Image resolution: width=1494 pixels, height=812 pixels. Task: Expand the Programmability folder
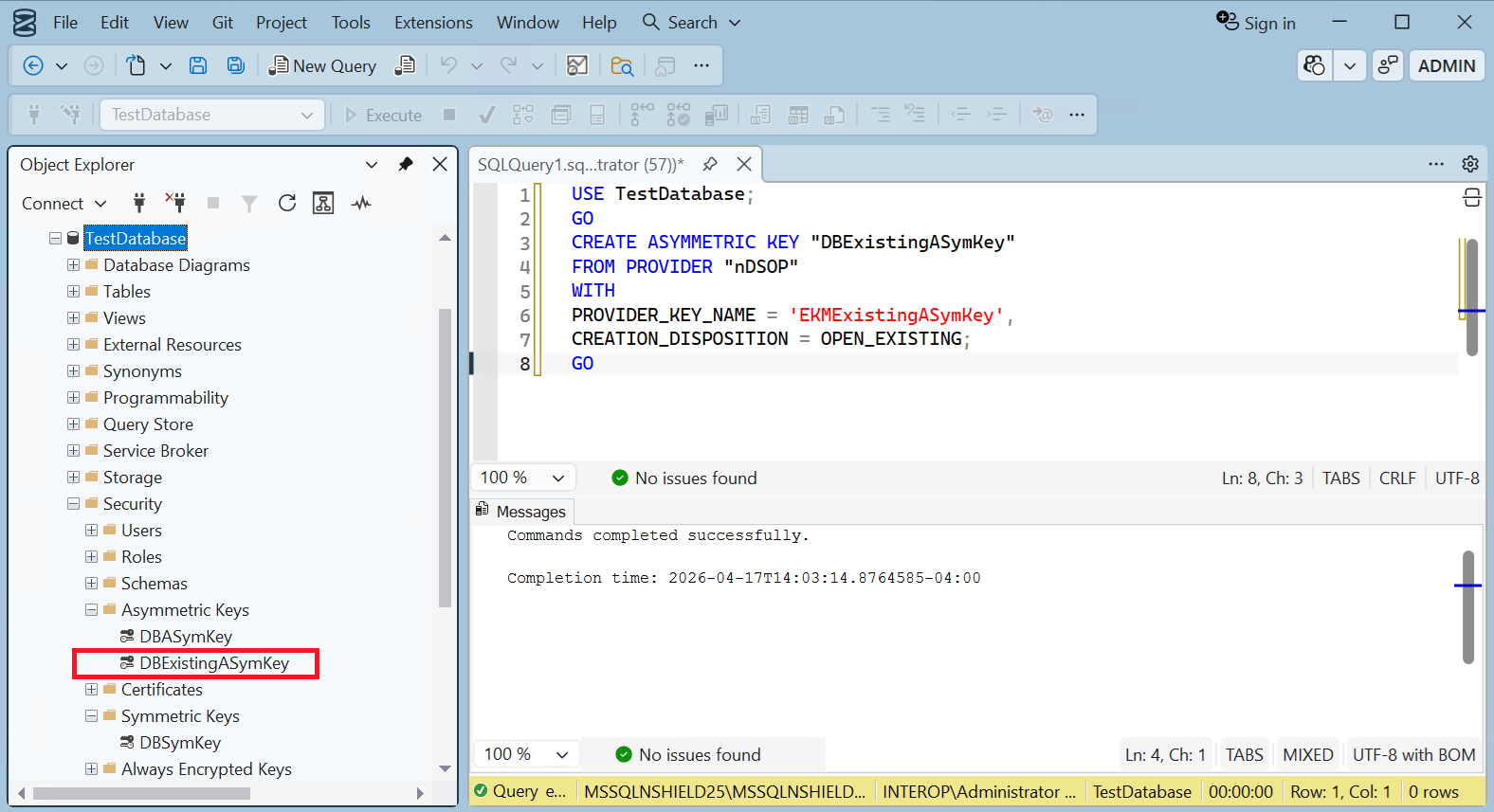tap(74, 398)
